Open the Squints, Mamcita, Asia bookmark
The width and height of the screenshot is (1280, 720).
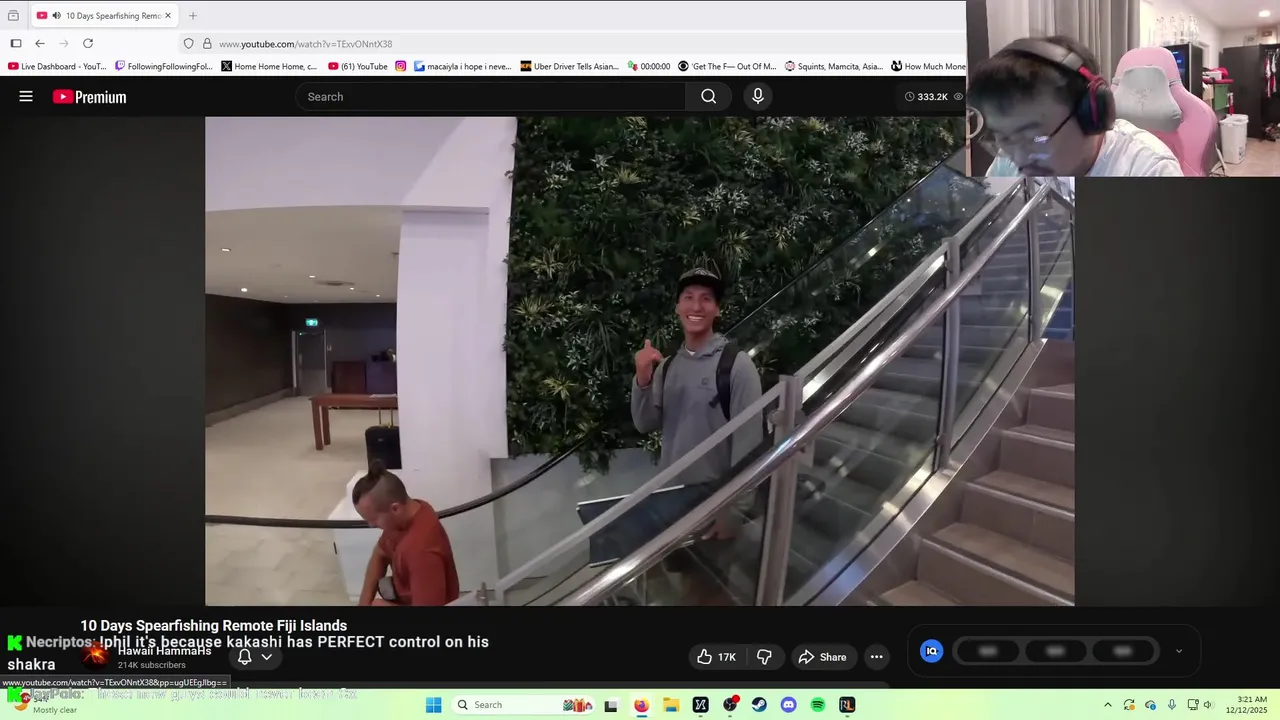[x=834, y=66]
